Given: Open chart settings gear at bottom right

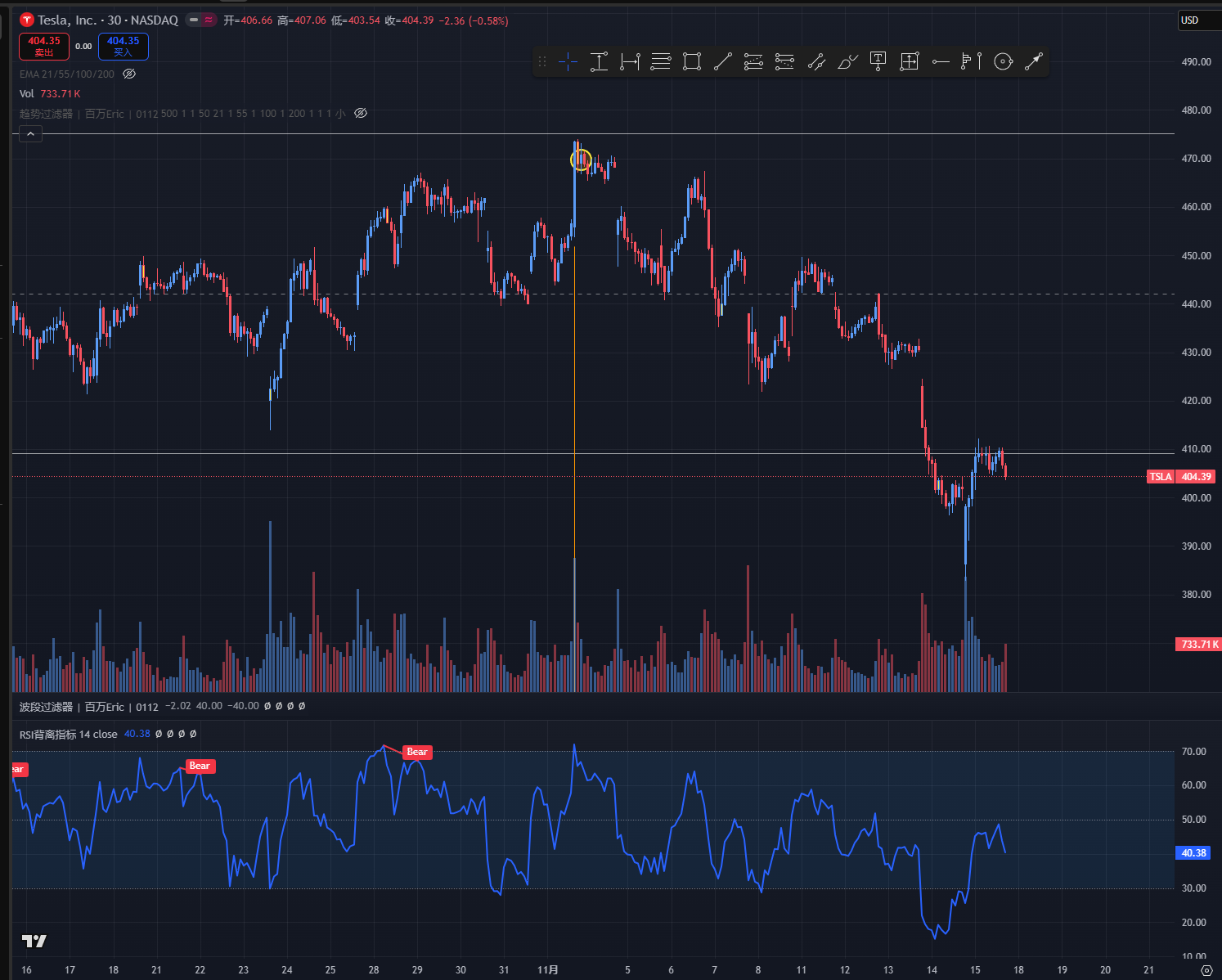Looking at the screenshot, I should [x=1206, y=970].
